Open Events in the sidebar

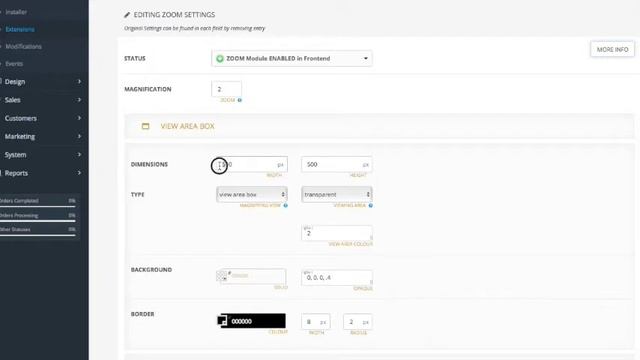point(14,64)
